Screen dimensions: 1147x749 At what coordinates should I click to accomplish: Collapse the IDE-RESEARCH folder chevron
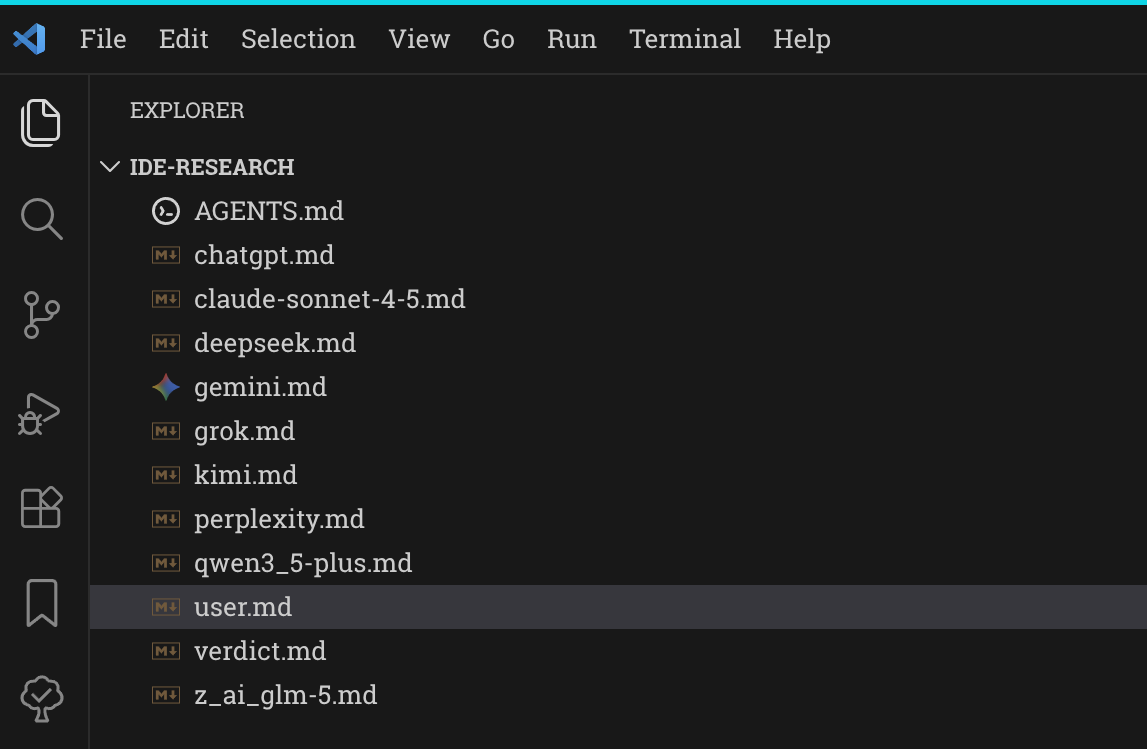pos(110,167)
